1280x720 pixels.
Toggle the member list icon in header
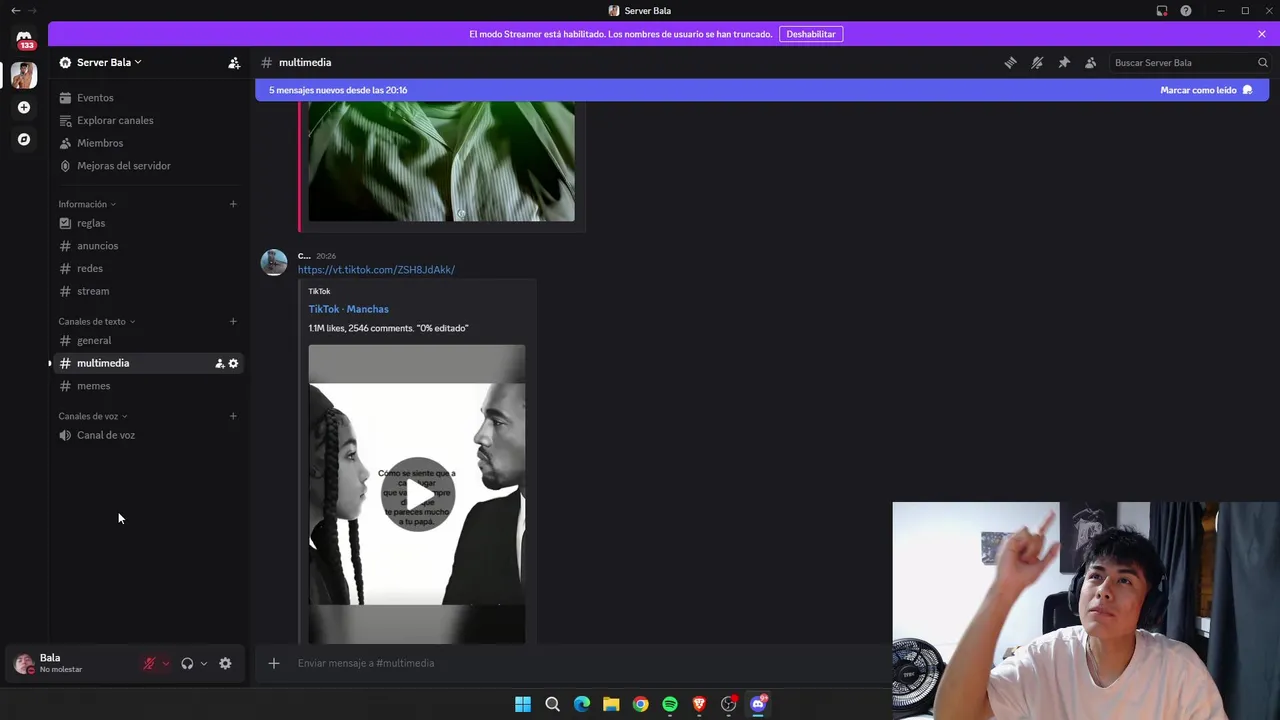(x=1091, y=62)
